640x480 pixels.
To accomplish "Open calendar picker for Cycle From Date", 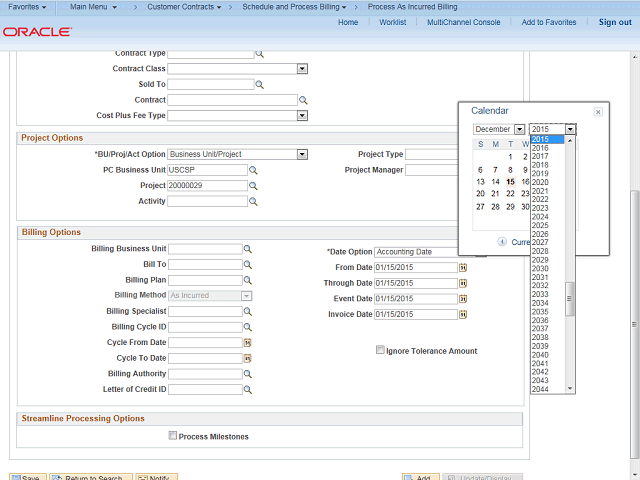I will point(247,342).
